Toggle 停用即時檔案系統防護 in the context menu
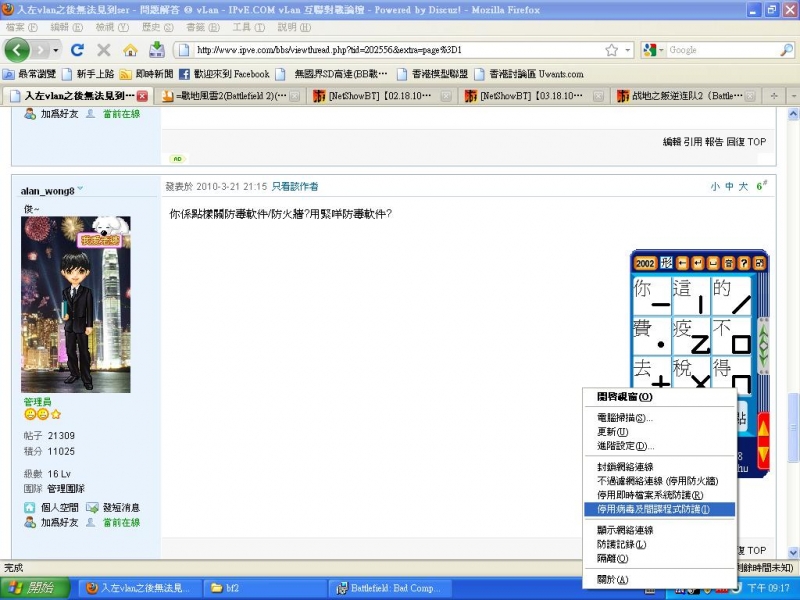Image resolution: width=800 pixels, height=600 pixels. (650, 495)
